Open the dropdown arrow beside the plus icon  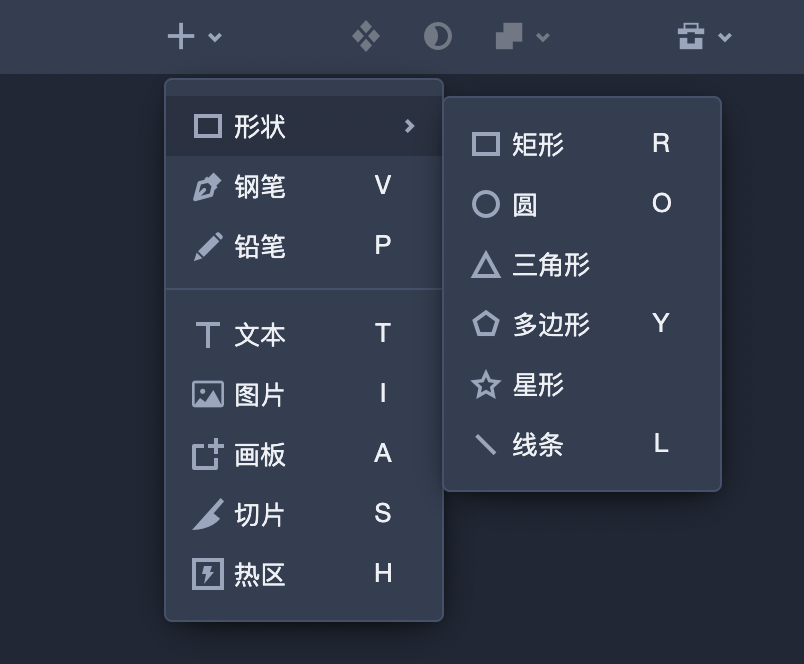[215, 37]
